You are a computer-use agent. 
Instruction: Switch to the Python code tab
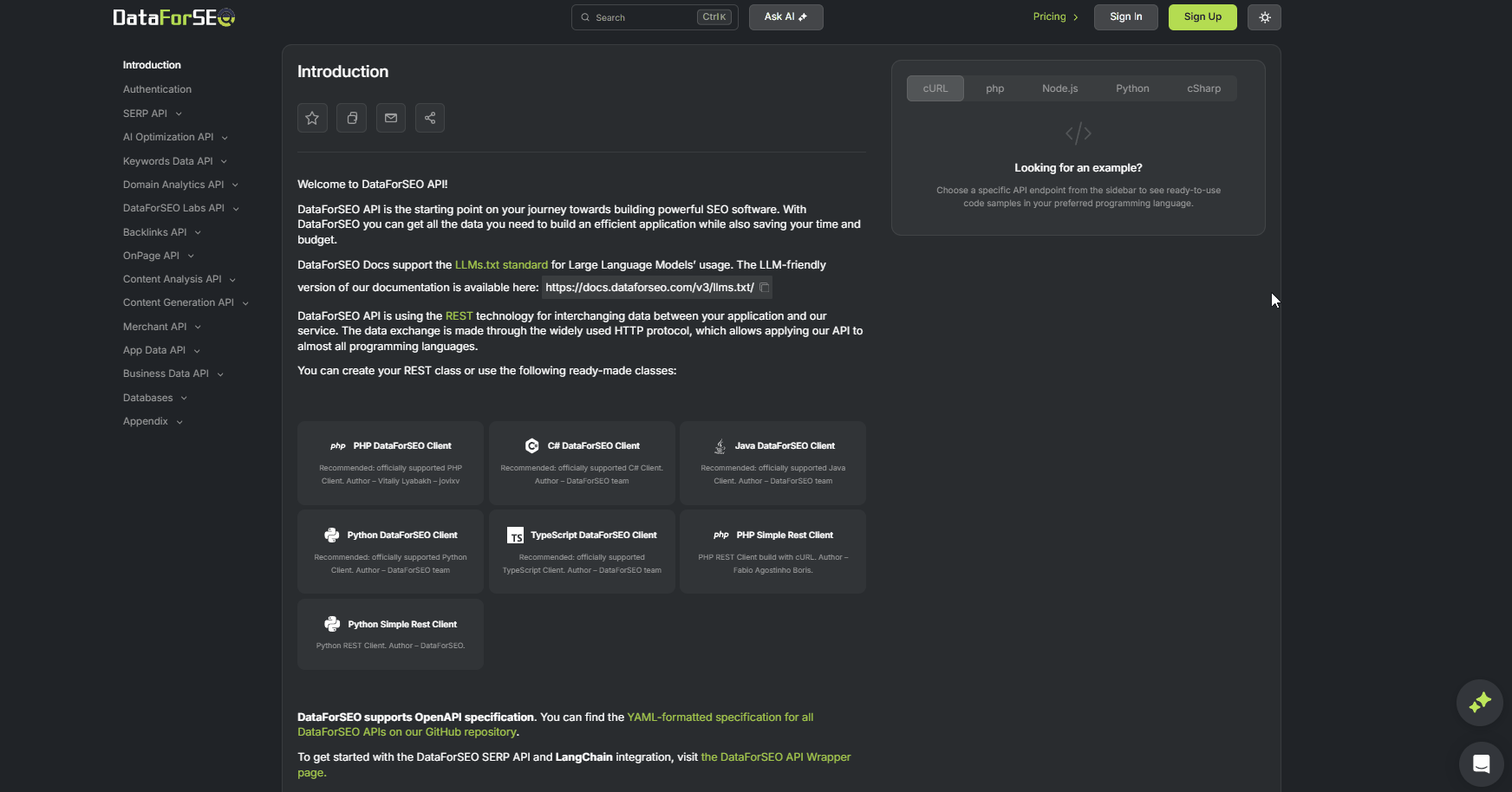1132,88
